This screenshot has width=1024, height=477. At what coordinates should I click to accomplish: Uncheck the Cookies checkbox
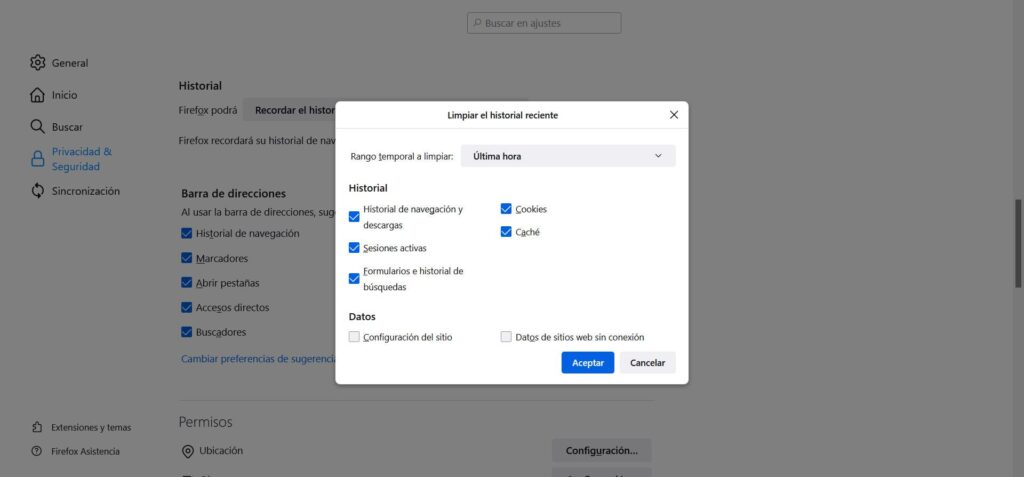pos(506,209)
